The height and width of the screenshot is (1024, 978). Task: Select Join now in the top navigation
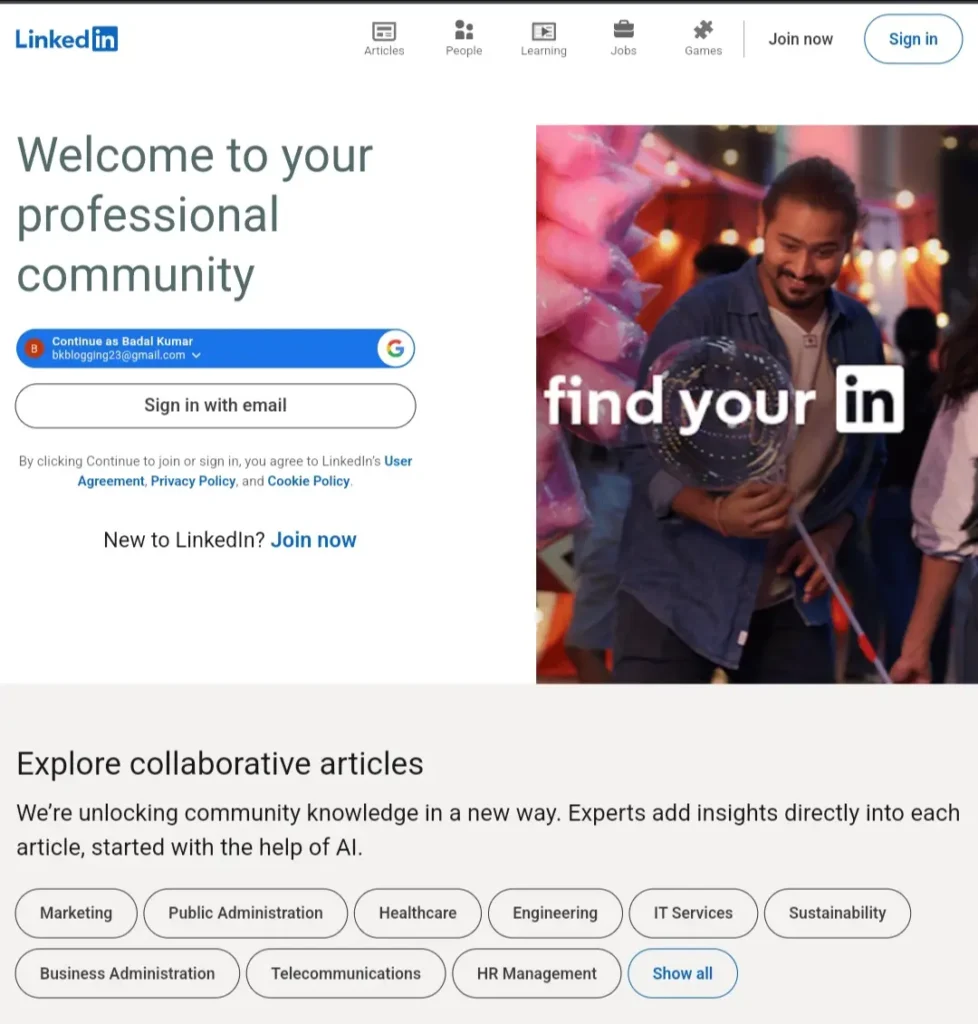pos(800,39)
